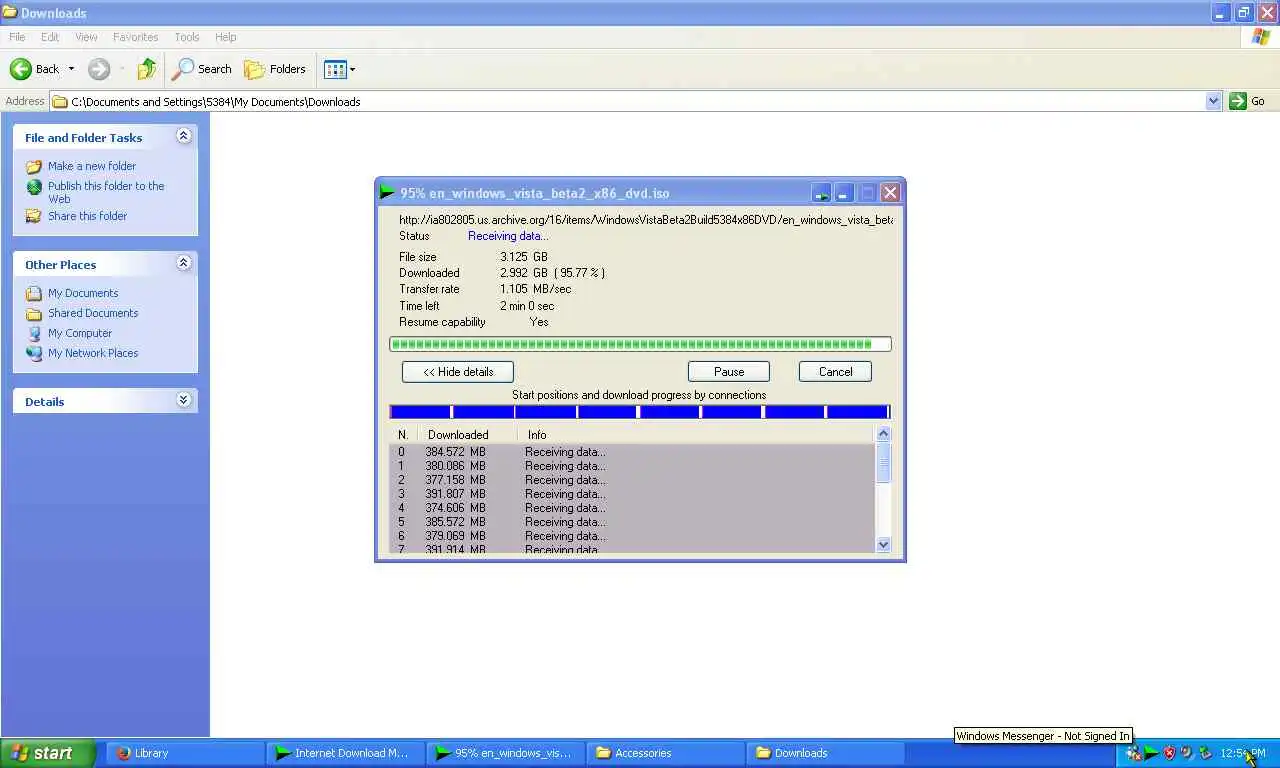Click the connections list scrollbar thumb
This screenshot has width=1280, height=768.
click(x=883, y=462)
